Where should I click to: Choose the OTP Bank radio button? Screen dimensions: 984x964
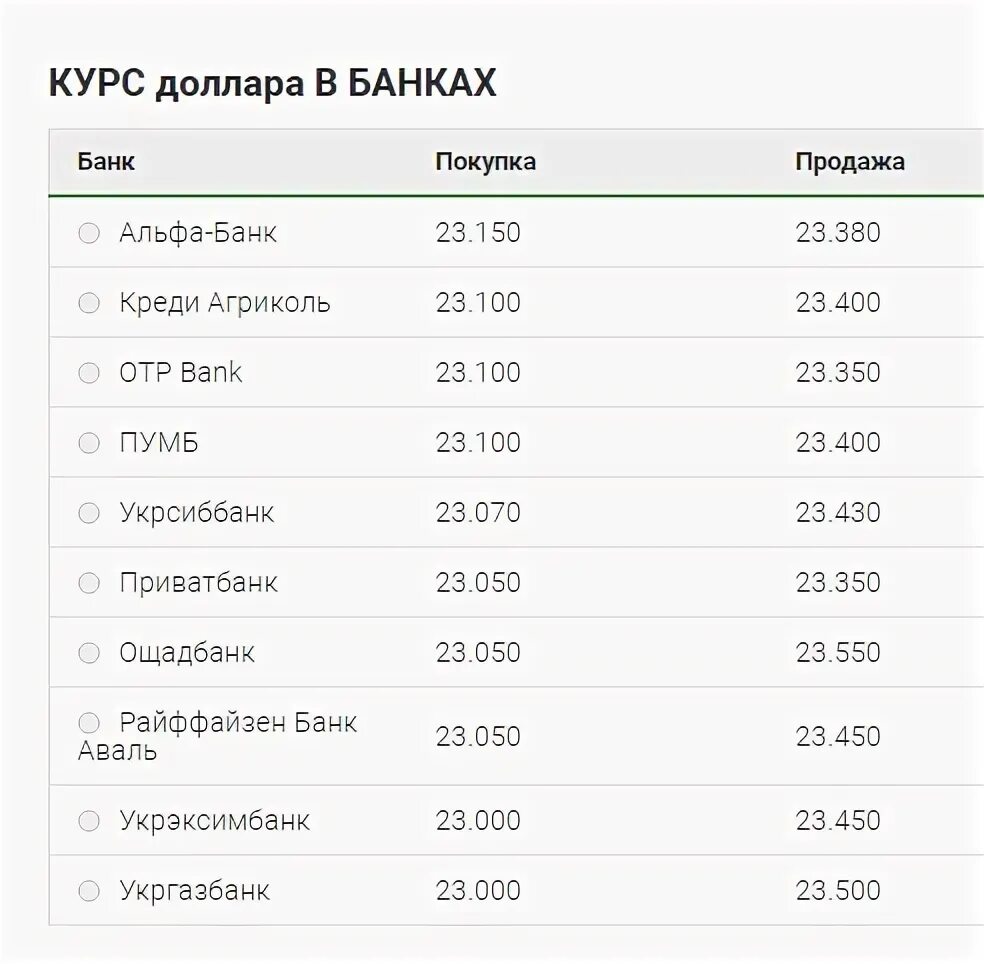pyautogui.click(x=89, y=373)
